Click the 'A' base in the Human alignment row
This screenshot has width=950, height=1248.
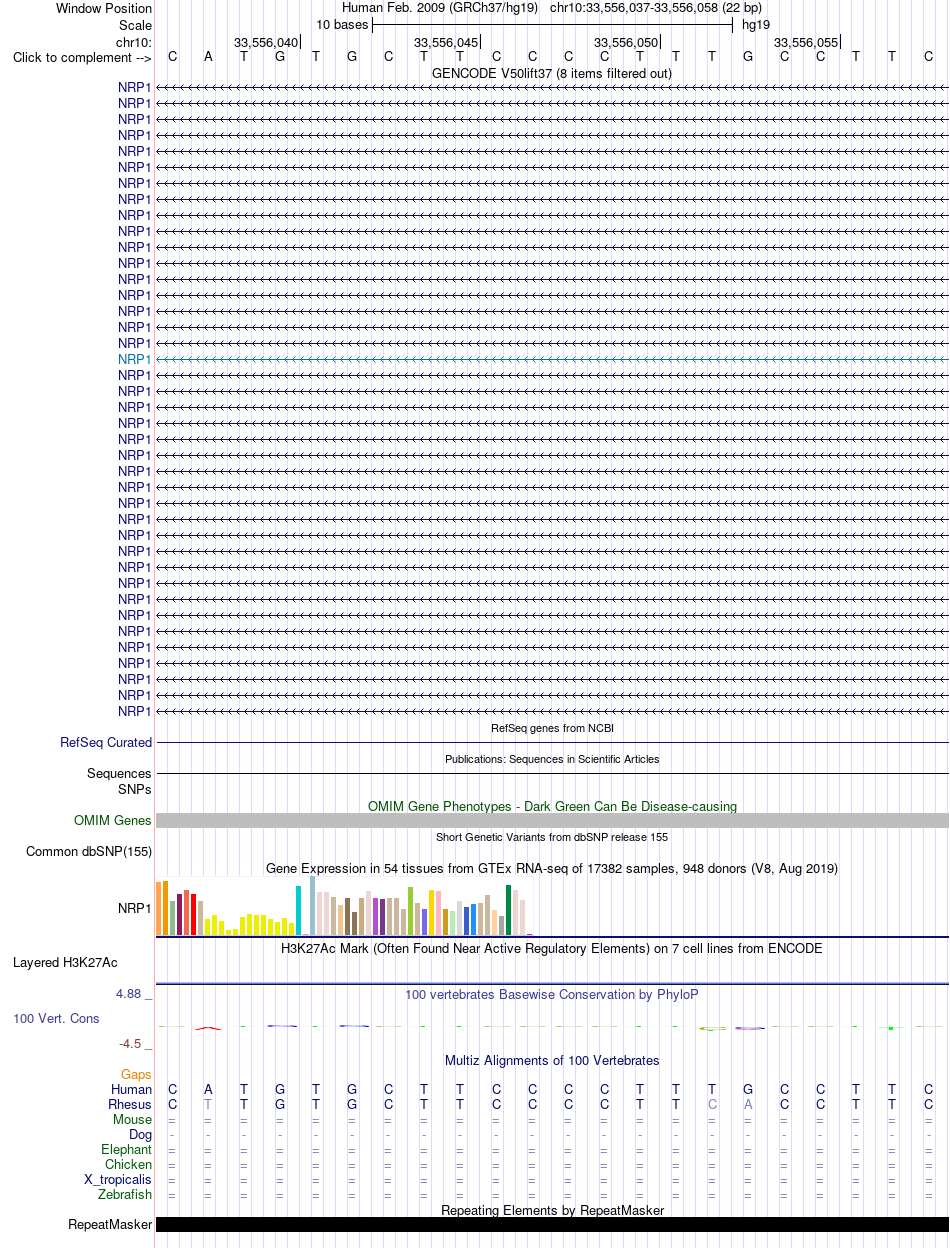tap(208, 1089)
